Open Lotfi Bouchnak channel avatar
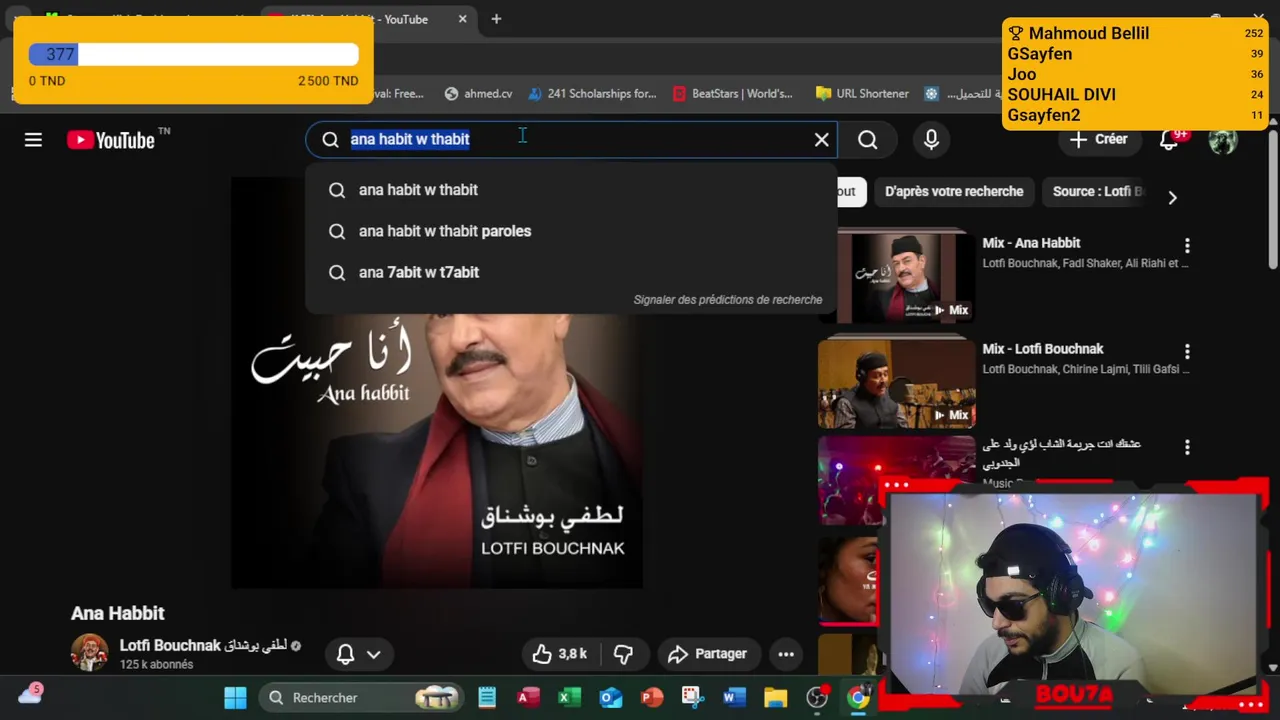 (89, 653)
